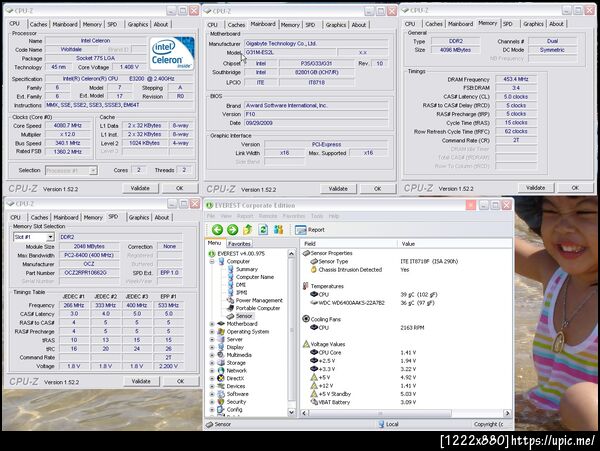Open the Tools menu in EVEREST
Viewport: 600px width, 451px height.
(317, 216)
